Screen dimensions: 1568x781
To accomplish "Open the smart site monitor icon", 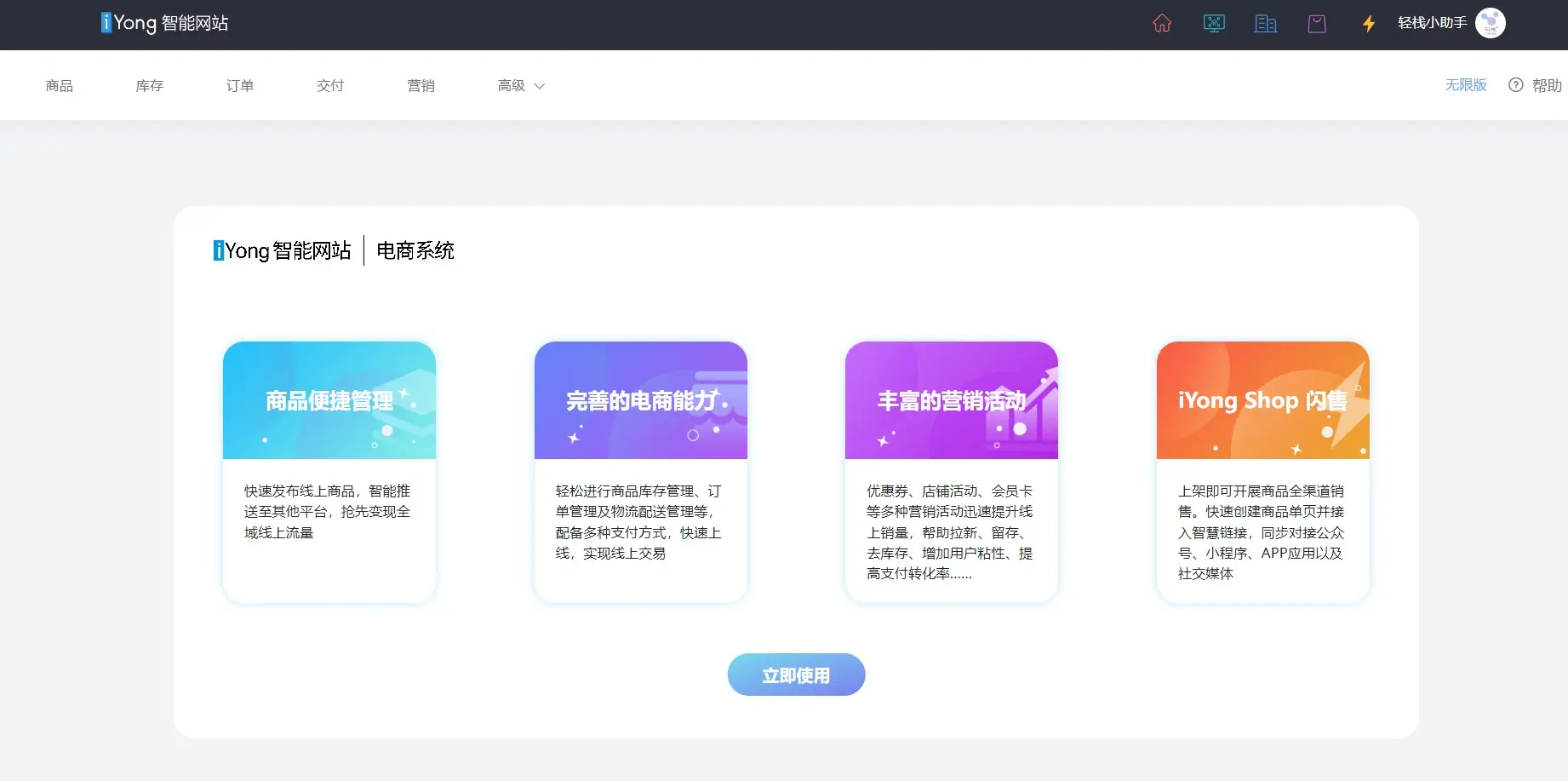I will [1214, 23].
